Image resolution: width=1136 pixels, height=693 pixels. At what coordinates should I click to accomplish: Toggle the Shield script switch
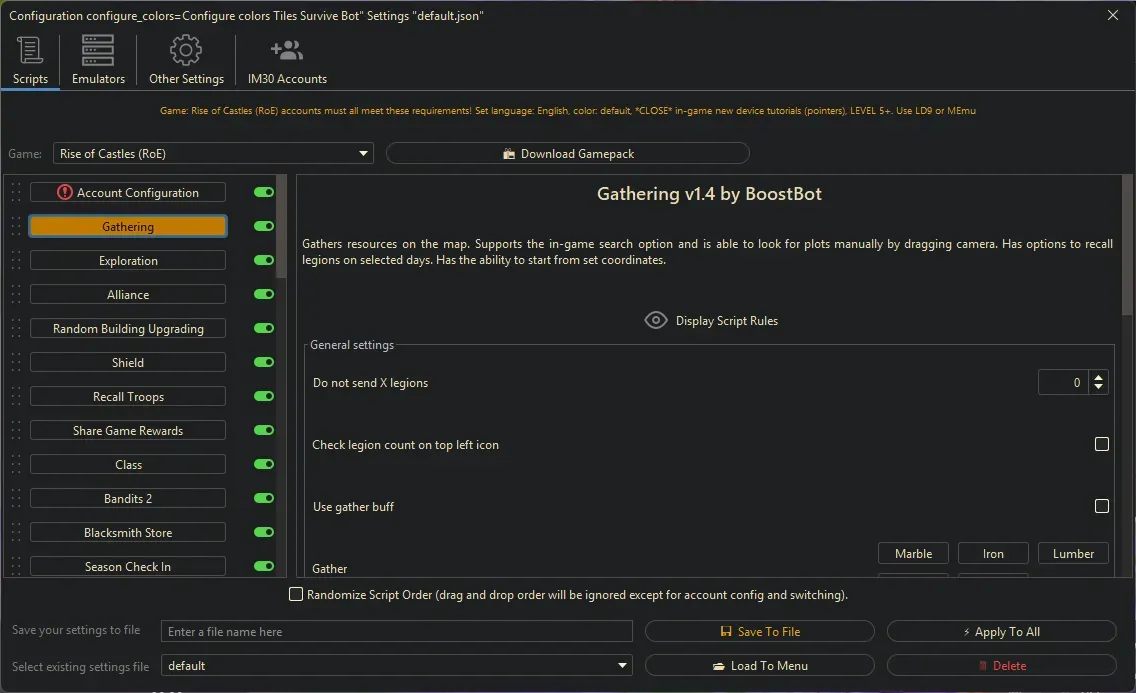264,362
